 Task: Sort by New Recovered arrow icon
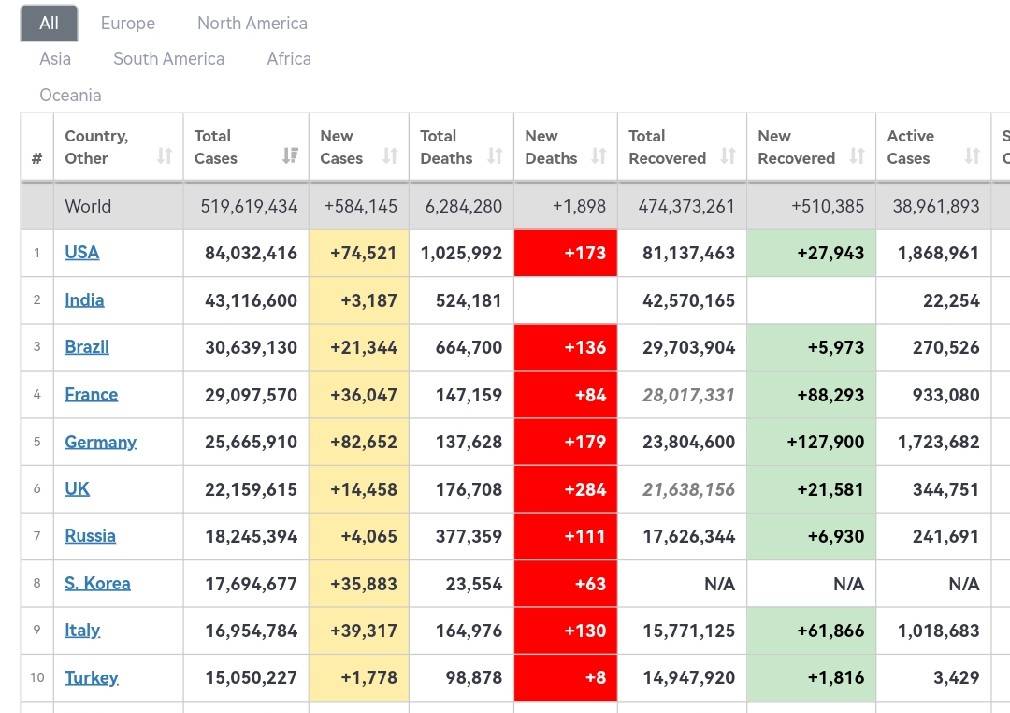click(x=857, y=156)
